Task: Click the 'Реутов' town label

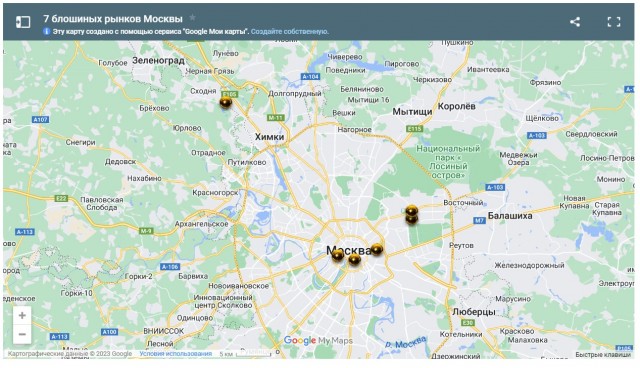Action: click(x=461, y=245)
